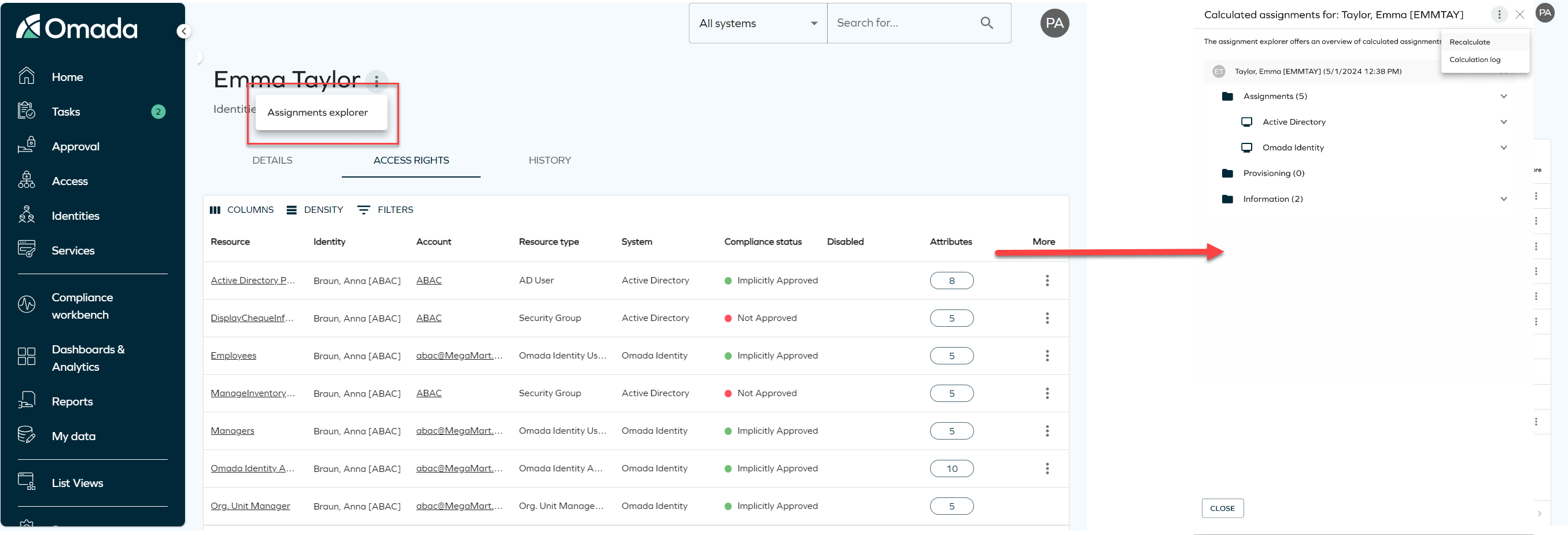Click the Search for... input field
Image resolution: width=1568 pixels, height=535 pixels.
[904, 23]
